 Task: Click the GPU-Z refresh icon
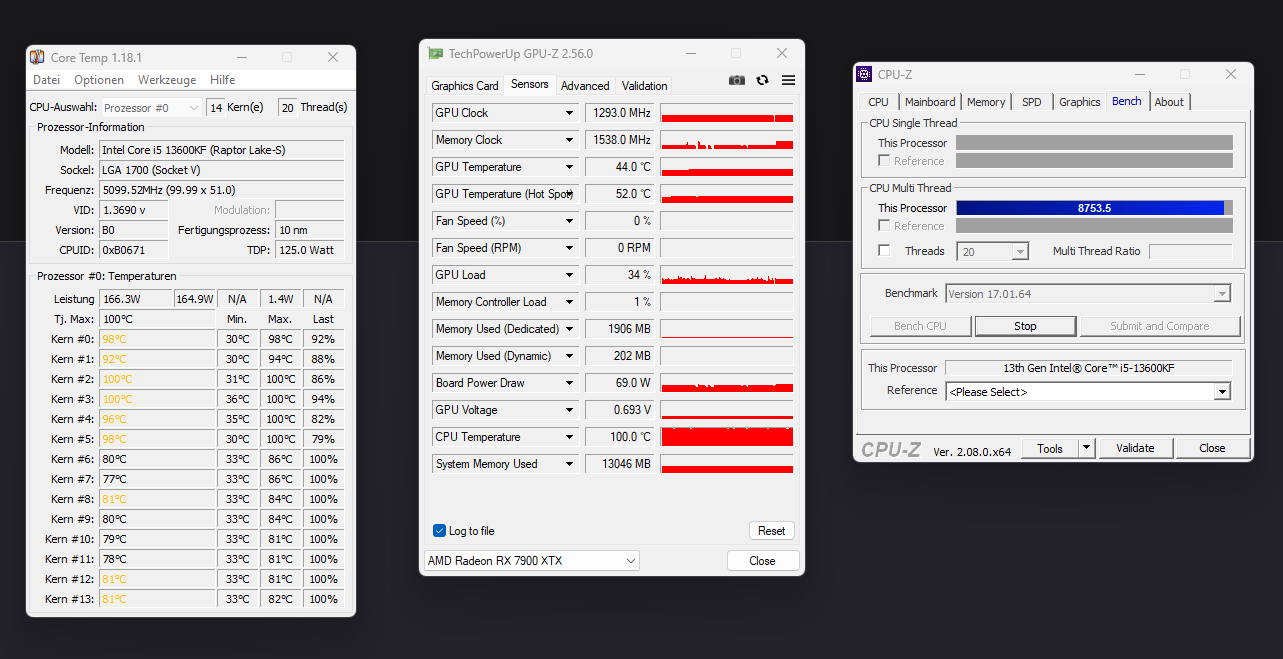click(763, 80)
